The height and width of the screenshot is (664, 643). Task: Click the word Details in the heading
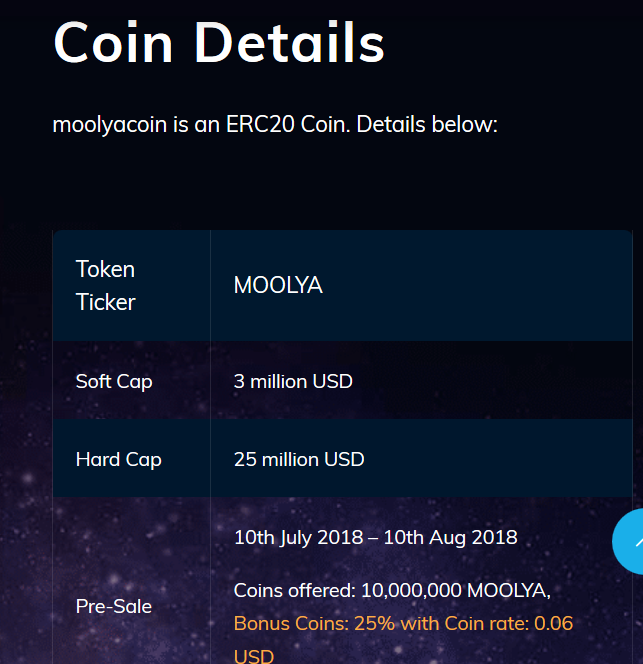point(290,43)
